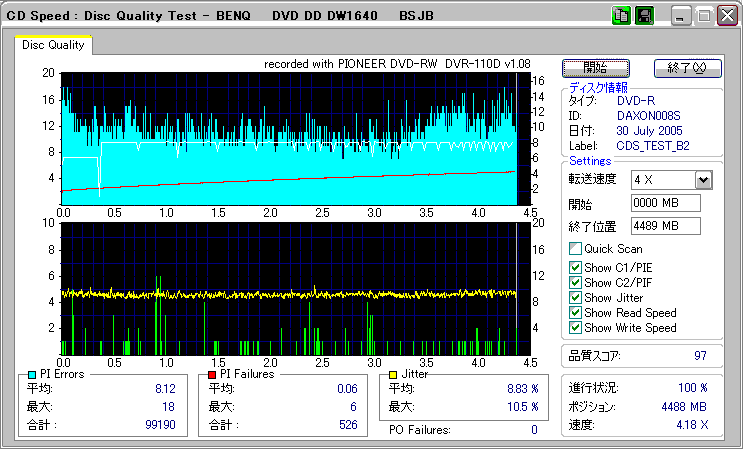Image resolution: width=743 pixels, height=449 pixels.
Task: Click the yellow Jitter legend square
Action: 395,374
